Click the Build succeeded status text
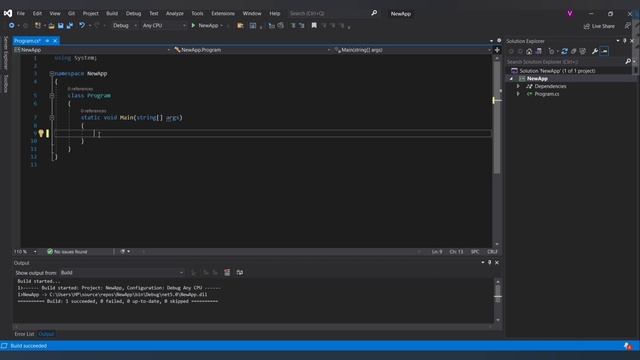 click(29, 346)
